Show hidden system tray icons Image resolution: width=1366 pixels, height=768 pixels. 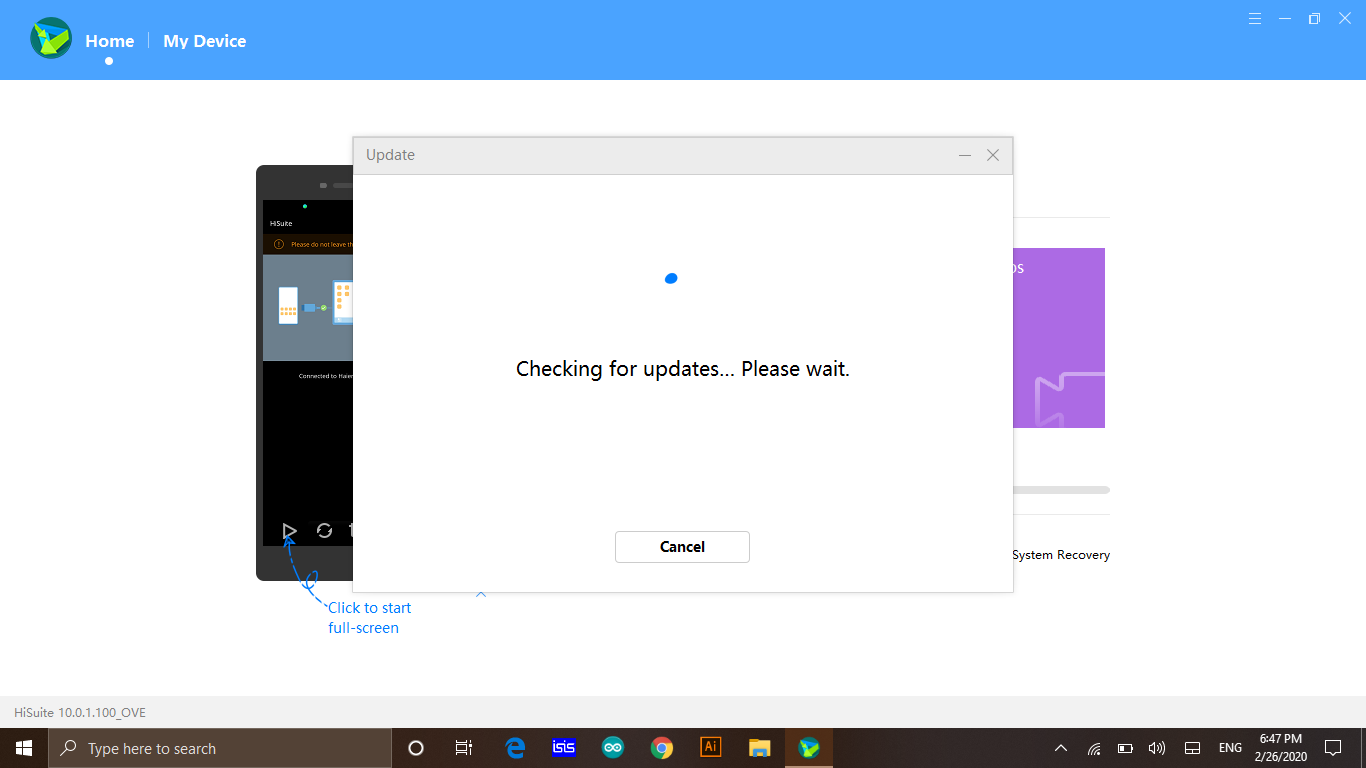tap(1061, 748)
